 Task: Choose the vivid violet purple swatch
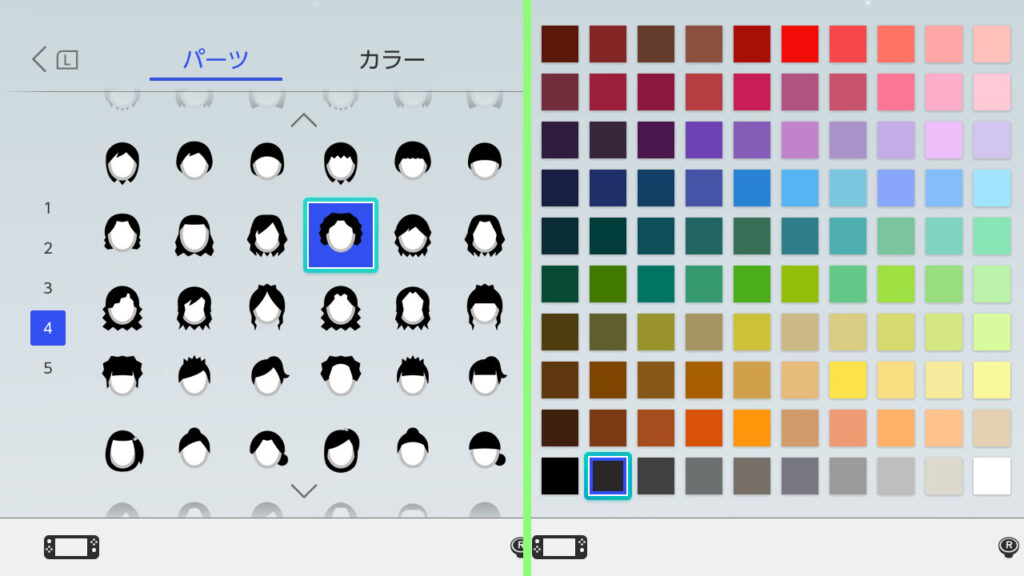point(703,140)
